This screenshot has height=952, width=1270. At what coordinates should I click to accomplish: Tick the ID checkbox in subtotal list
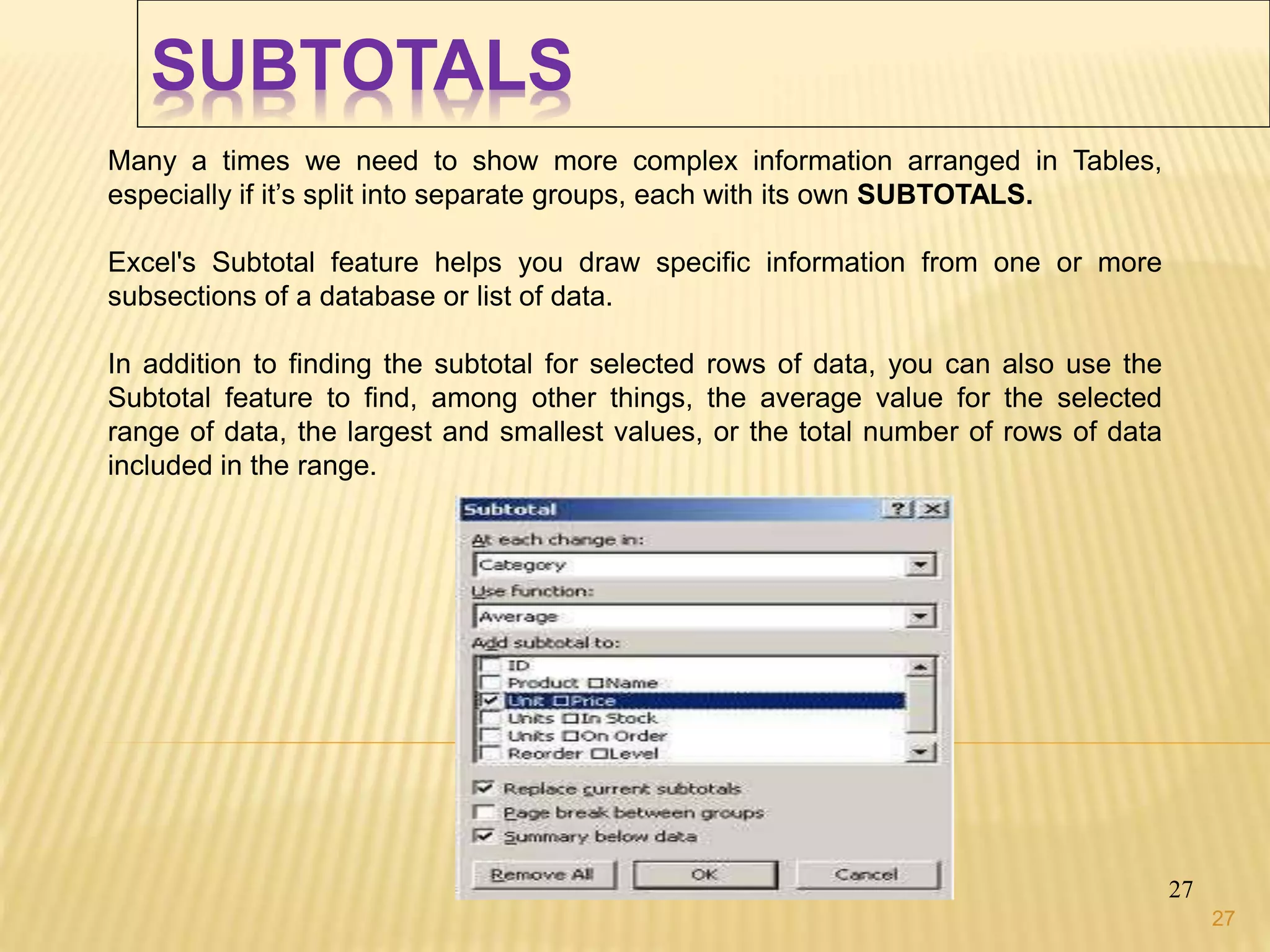491,665
